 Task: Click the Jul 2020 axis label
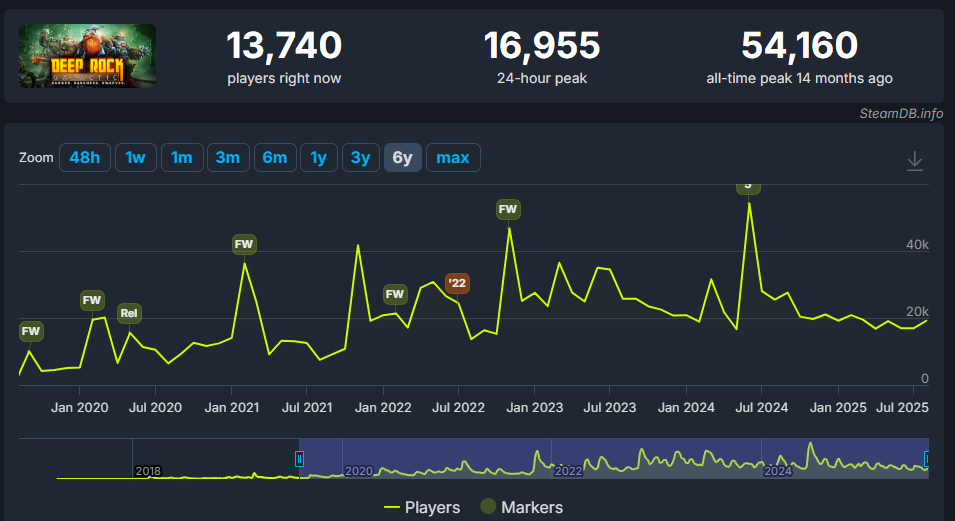[155, 408]
